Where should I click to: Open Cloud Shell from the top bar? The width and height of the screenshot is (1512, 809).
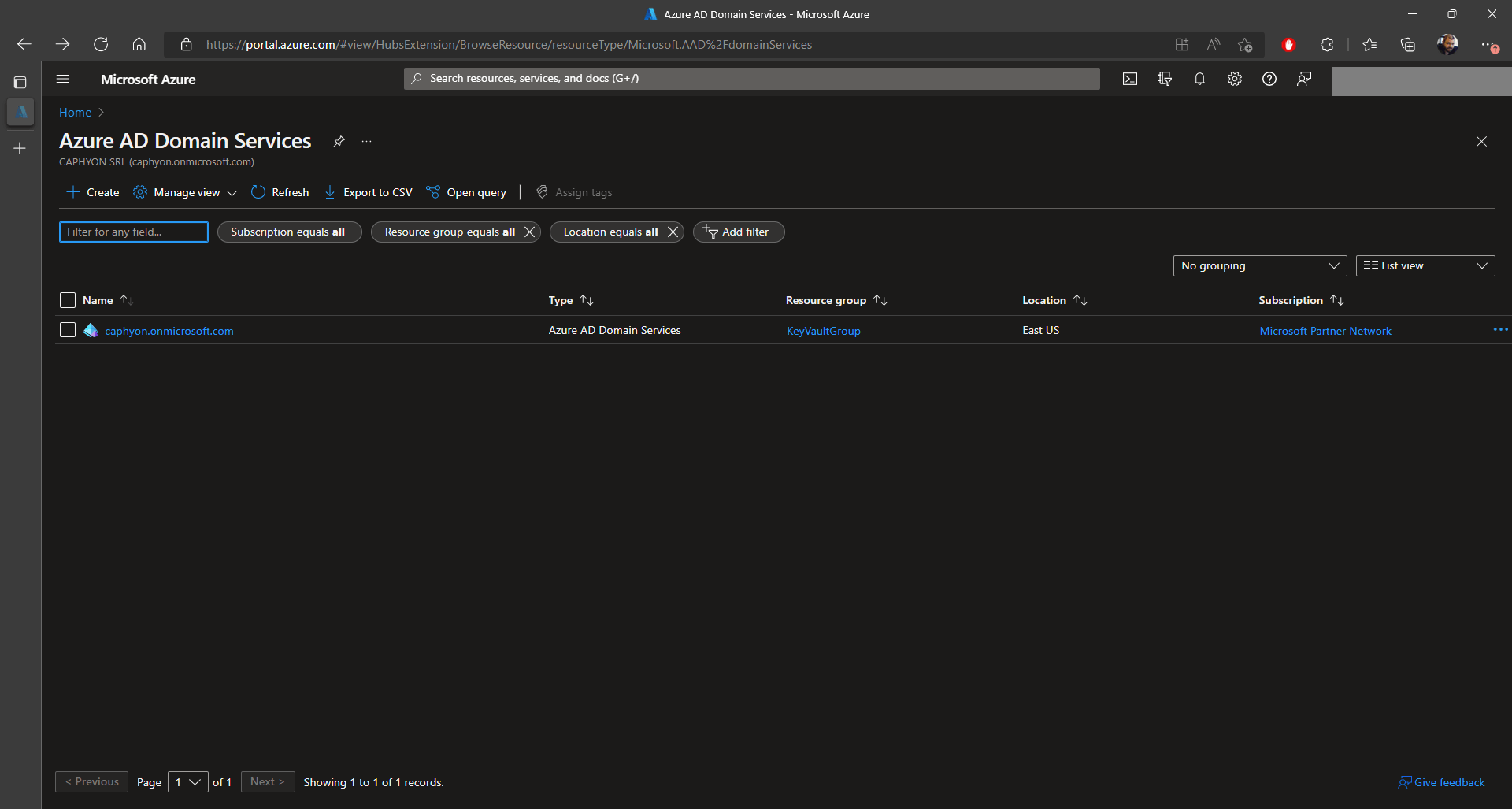[x=1130, y=79]
